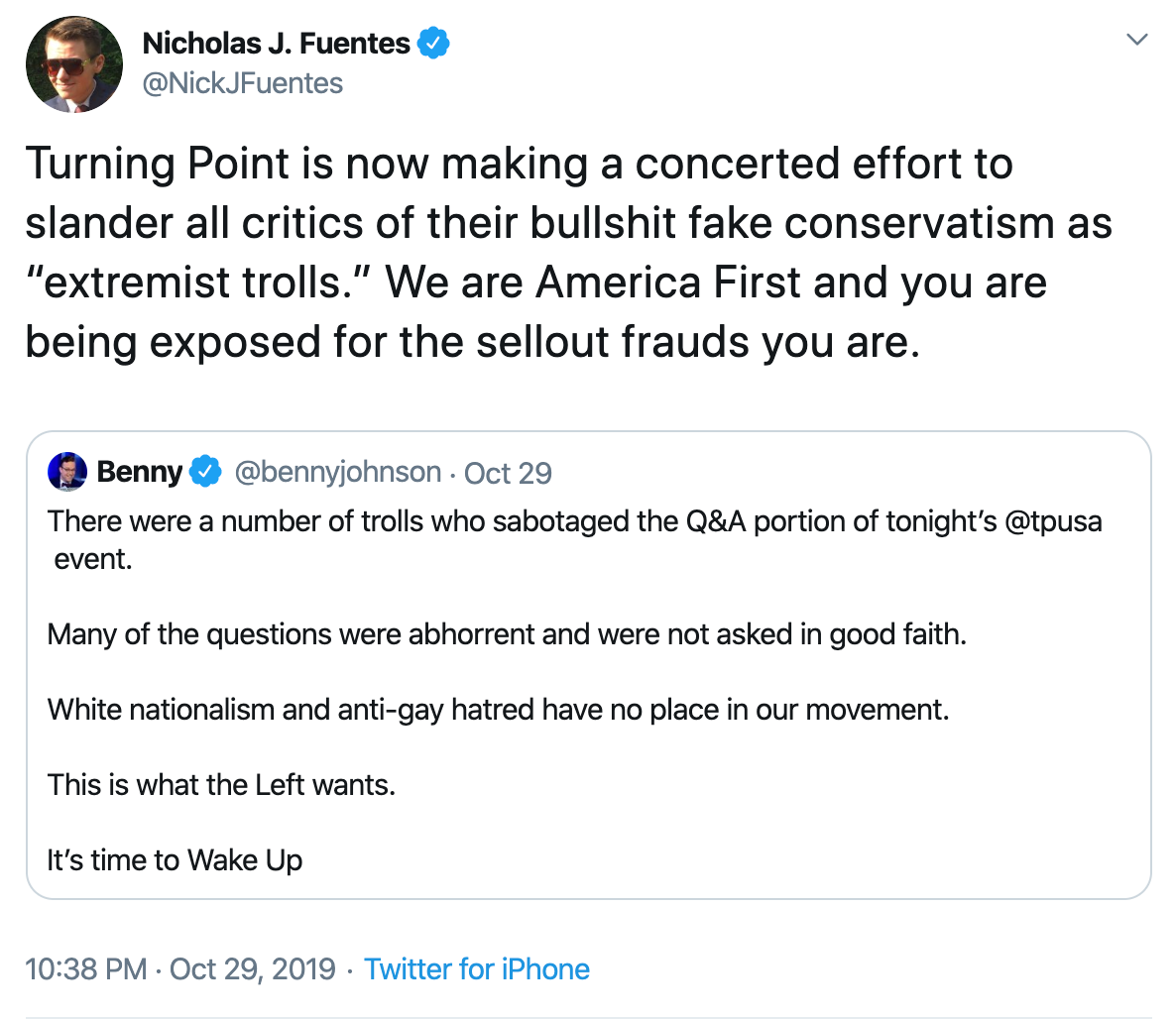Image resolution: width=1176 pixels, height=1019 pixels.
Task: Open the "Twitter for iPhone" source link
Action: [477, 968]
